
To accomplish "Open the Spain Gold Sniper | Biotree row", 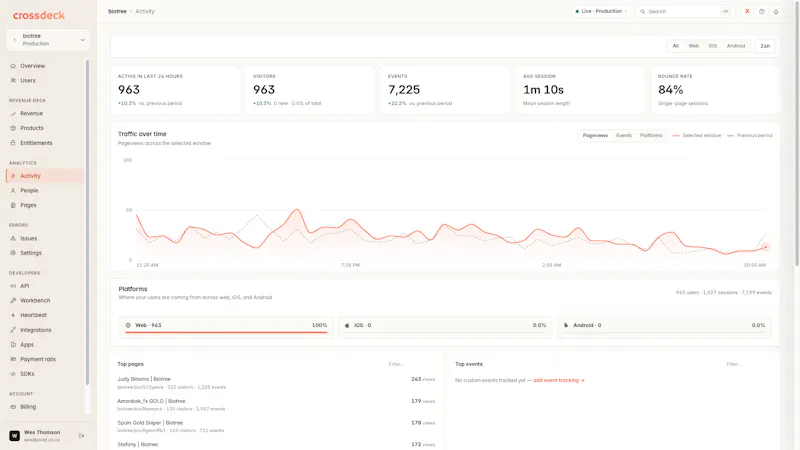I will pos(276,427).
